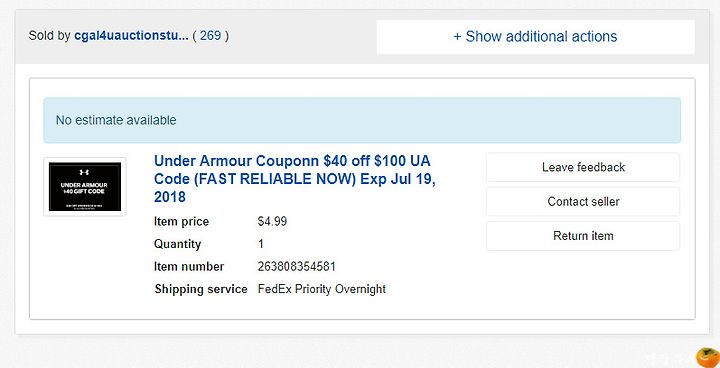
Task: Select the FedEx Priority Overnight shipping text
Action: [x=322, y=289]
